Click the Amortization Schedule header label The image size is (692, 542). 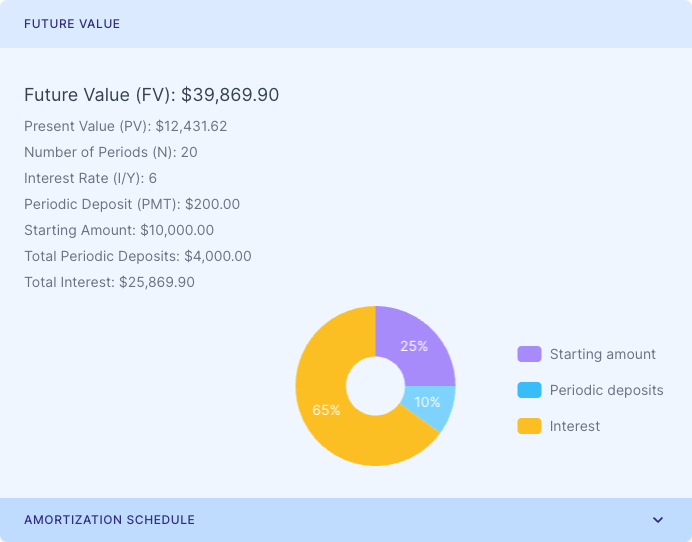click(109, 520)
